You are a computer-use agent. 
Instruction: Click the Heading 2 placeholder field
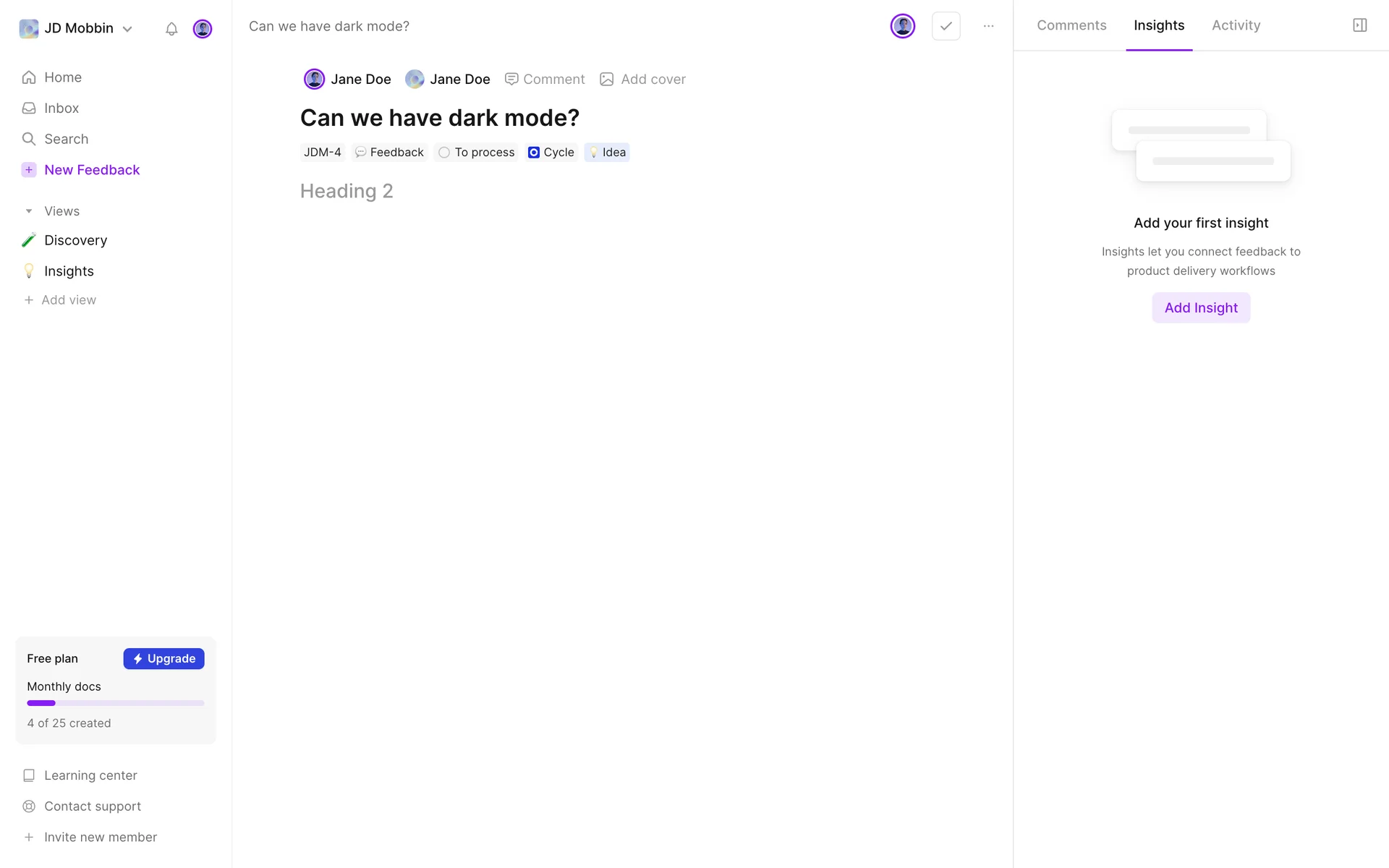point(347,191)
